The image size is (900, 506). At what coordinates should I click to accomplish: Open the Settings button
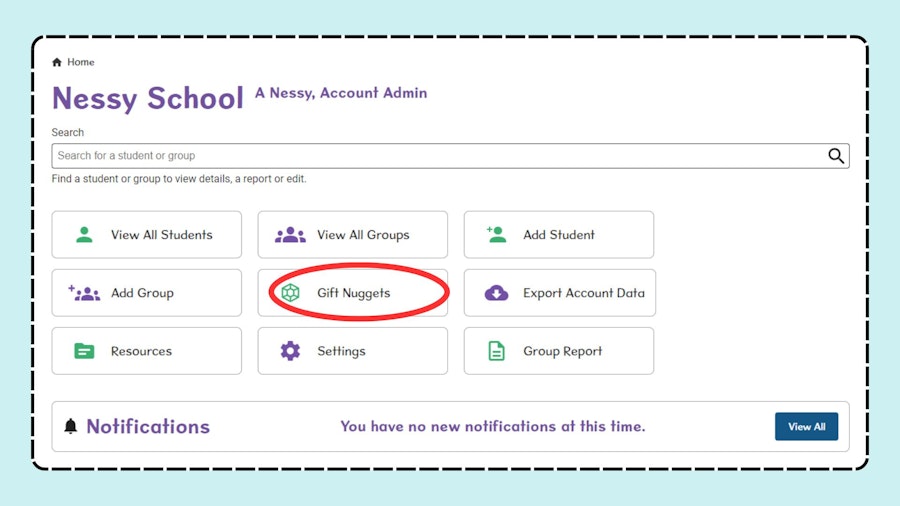pyautogui.click(x=352, y=351)
